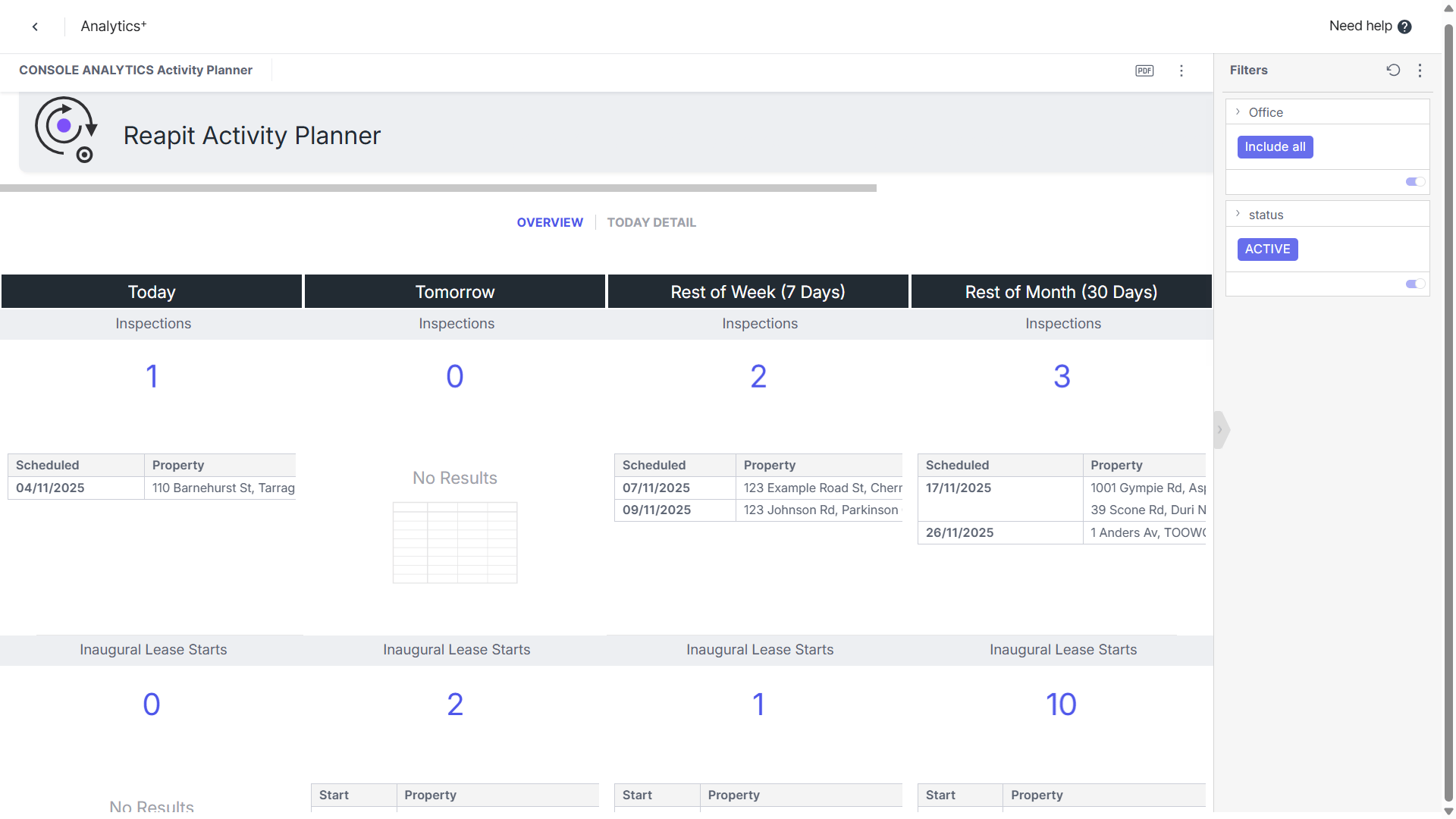Select the OVERVIEW tab
The height and width of the screenshot is (819, 1456).
point(550,222)
